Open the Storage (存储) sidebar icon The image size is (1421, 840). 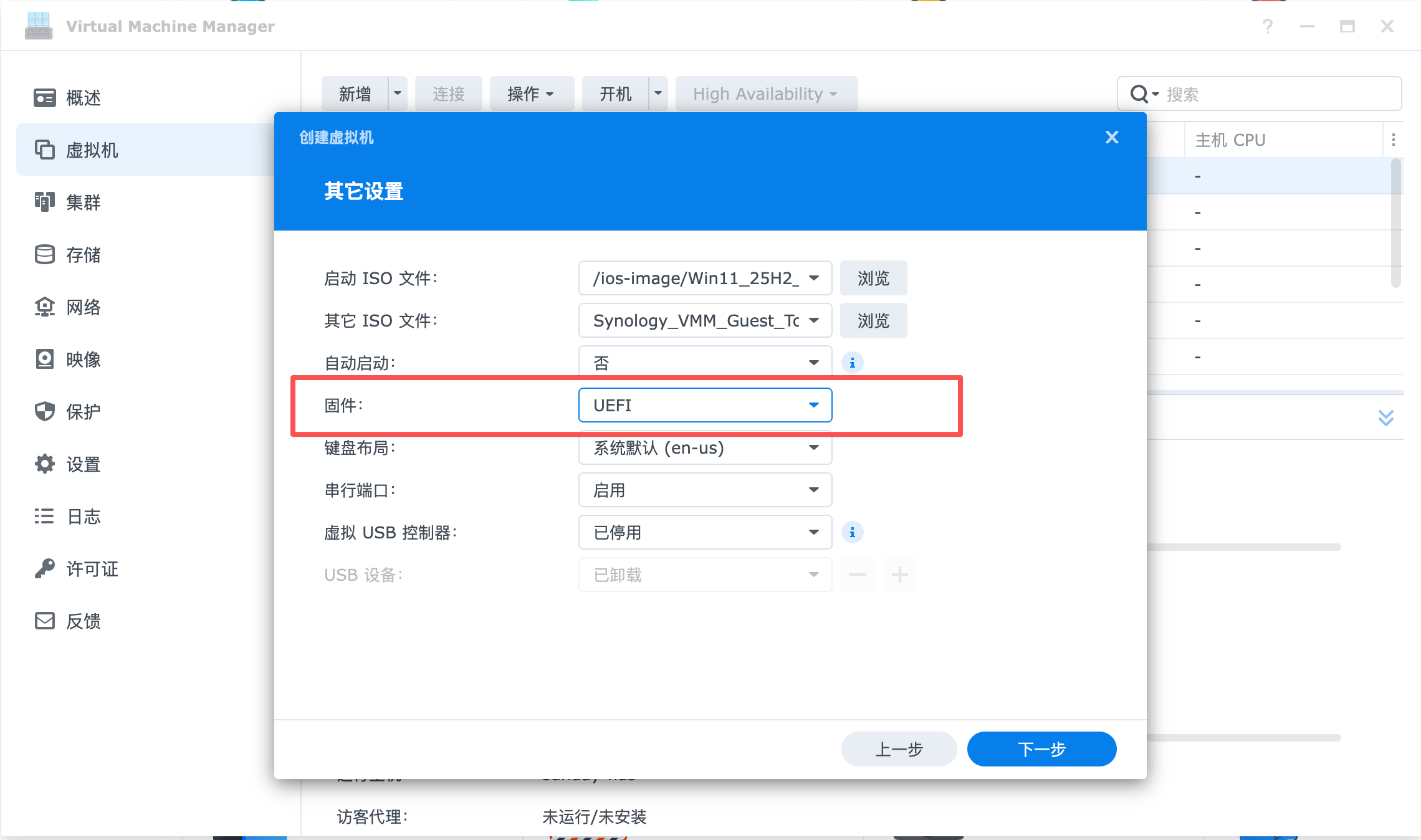(x=45, y=255)
